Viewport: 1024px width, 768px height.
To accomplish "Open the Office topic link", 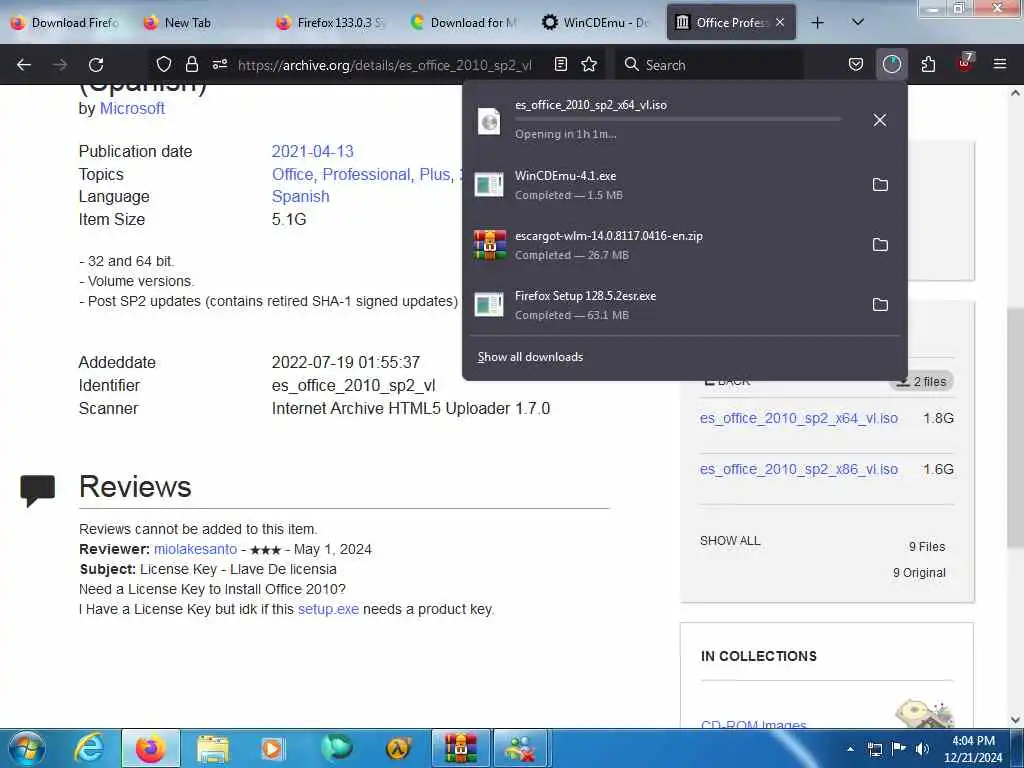I will click(x=293, y=174).
